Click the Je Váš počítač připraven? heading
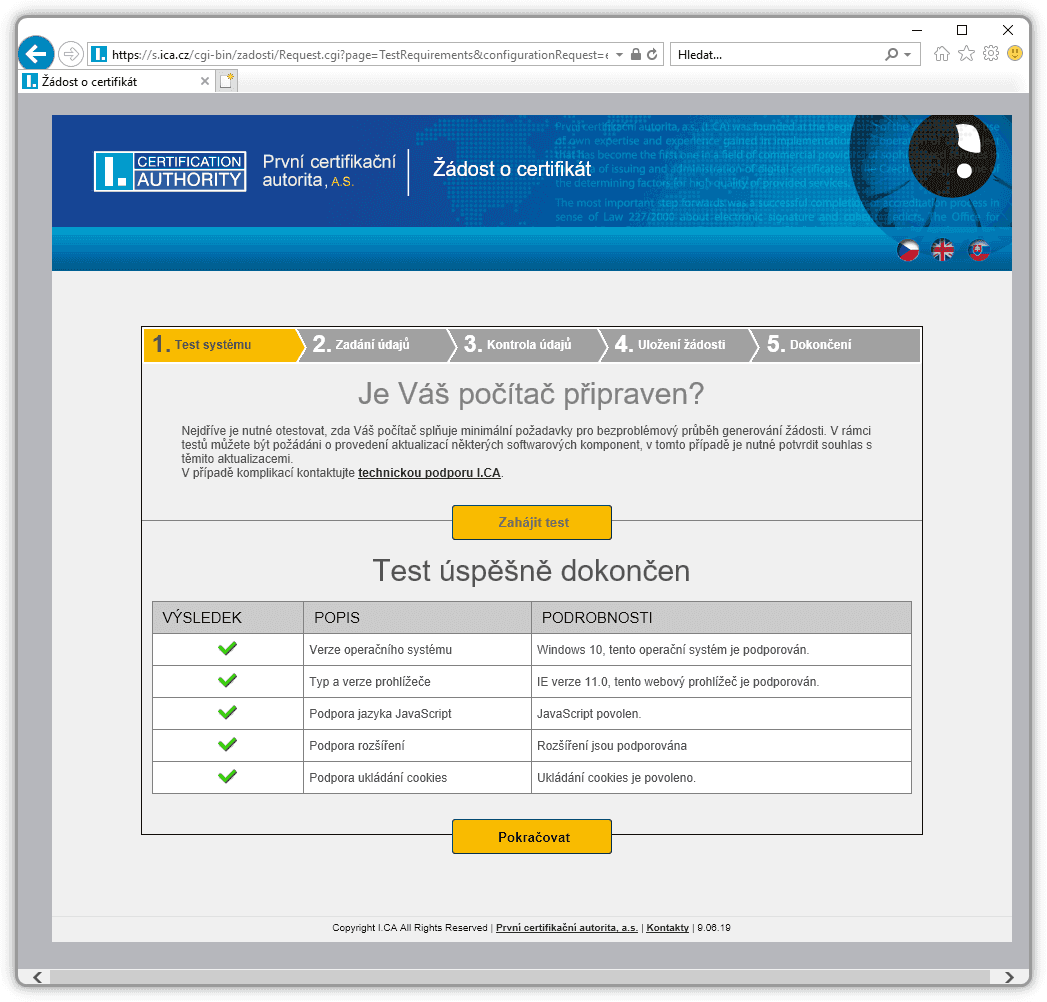Viewport: 1047px width, 1002px height. coord(531,394)
